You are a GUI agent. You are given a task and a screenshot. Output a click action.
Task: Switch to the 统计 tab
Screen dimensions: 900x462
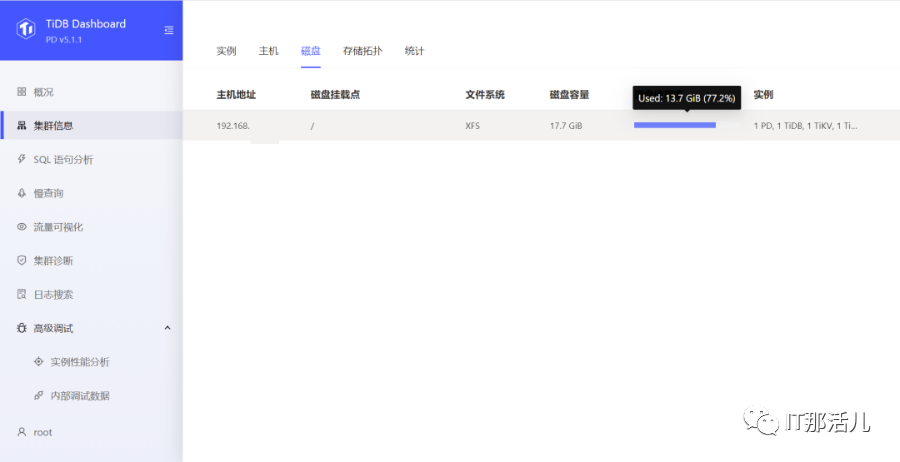[414, 51]
